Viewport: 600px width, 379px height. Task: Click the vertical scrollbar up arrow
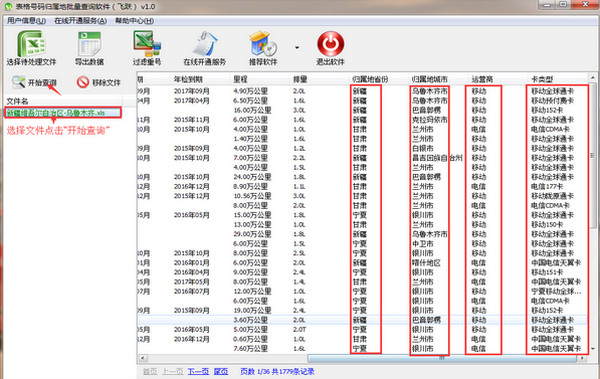pos(592,77)
